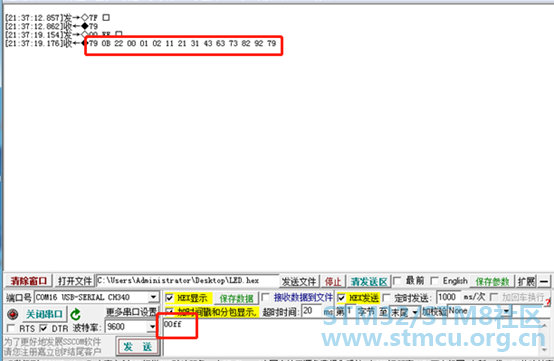Click the 打开文件 button

75,281
